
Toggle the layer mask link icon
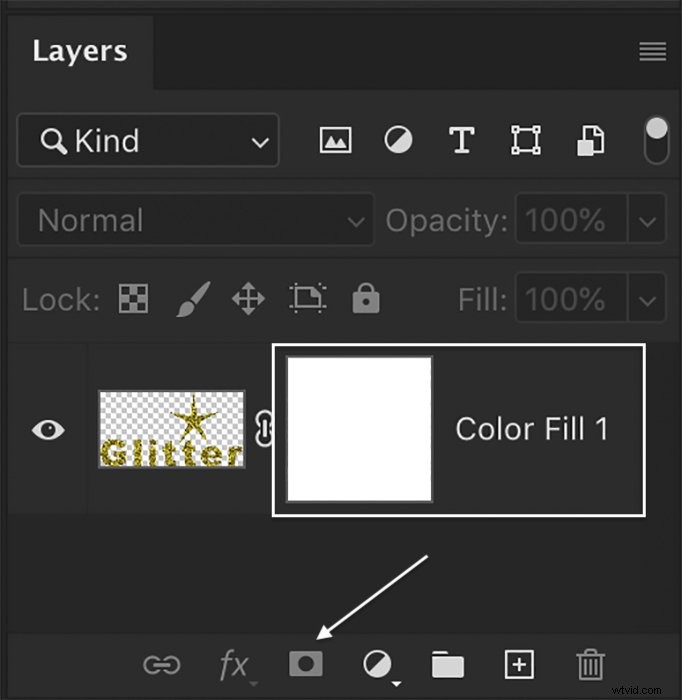tap(264, 428)
